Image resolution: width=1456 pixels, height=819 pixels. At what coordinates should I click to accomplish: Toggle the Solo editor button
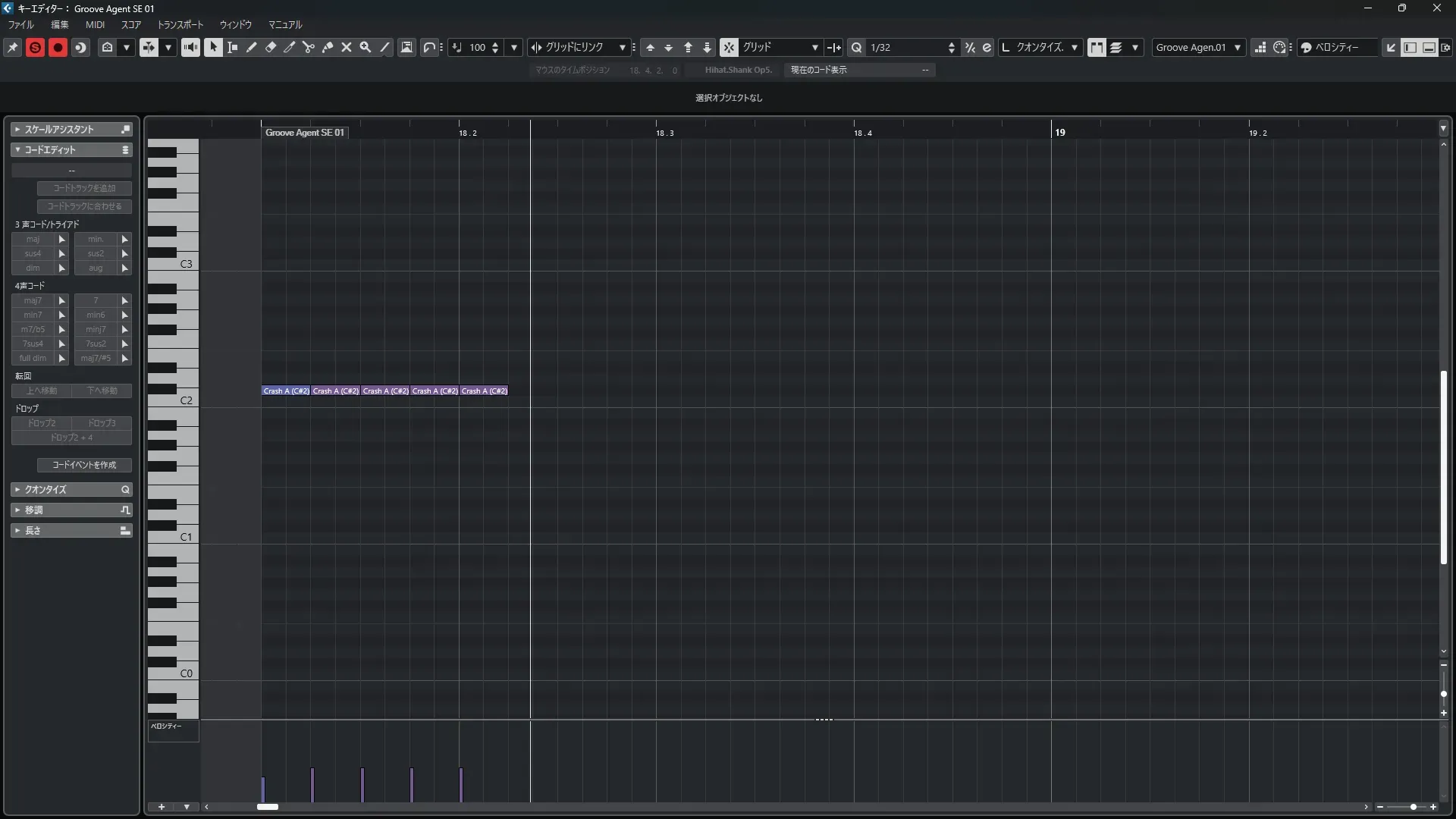coord(35,47)
